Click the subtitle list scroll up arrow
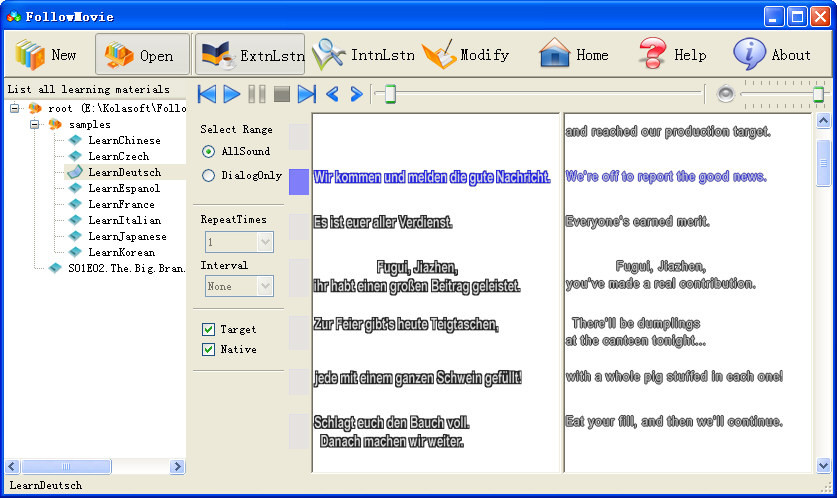Viewport: 837px width, 498px height. [x=823, y=121]
